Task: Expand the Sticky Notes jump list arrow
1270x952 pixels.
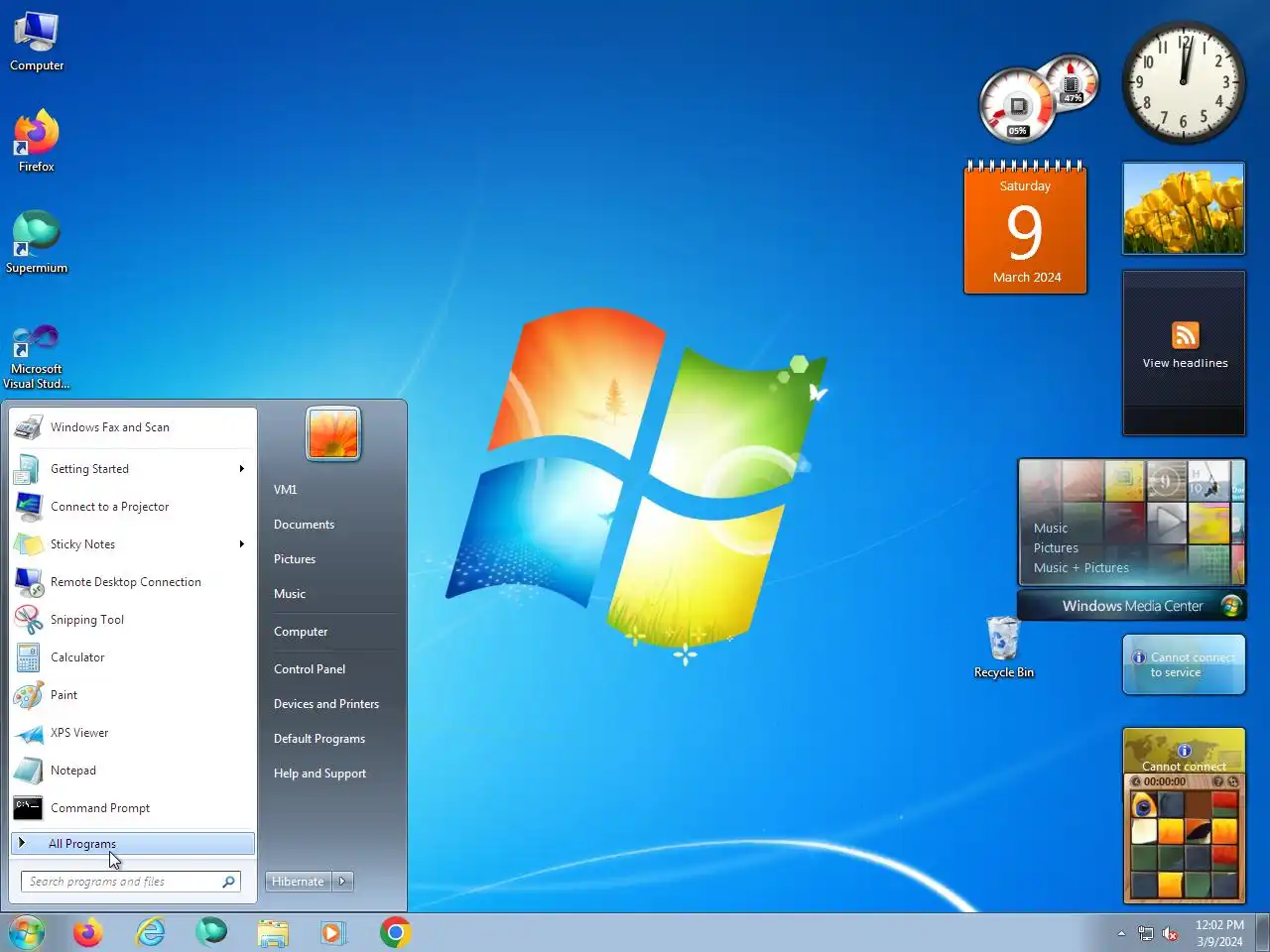Action: [242, 544]
